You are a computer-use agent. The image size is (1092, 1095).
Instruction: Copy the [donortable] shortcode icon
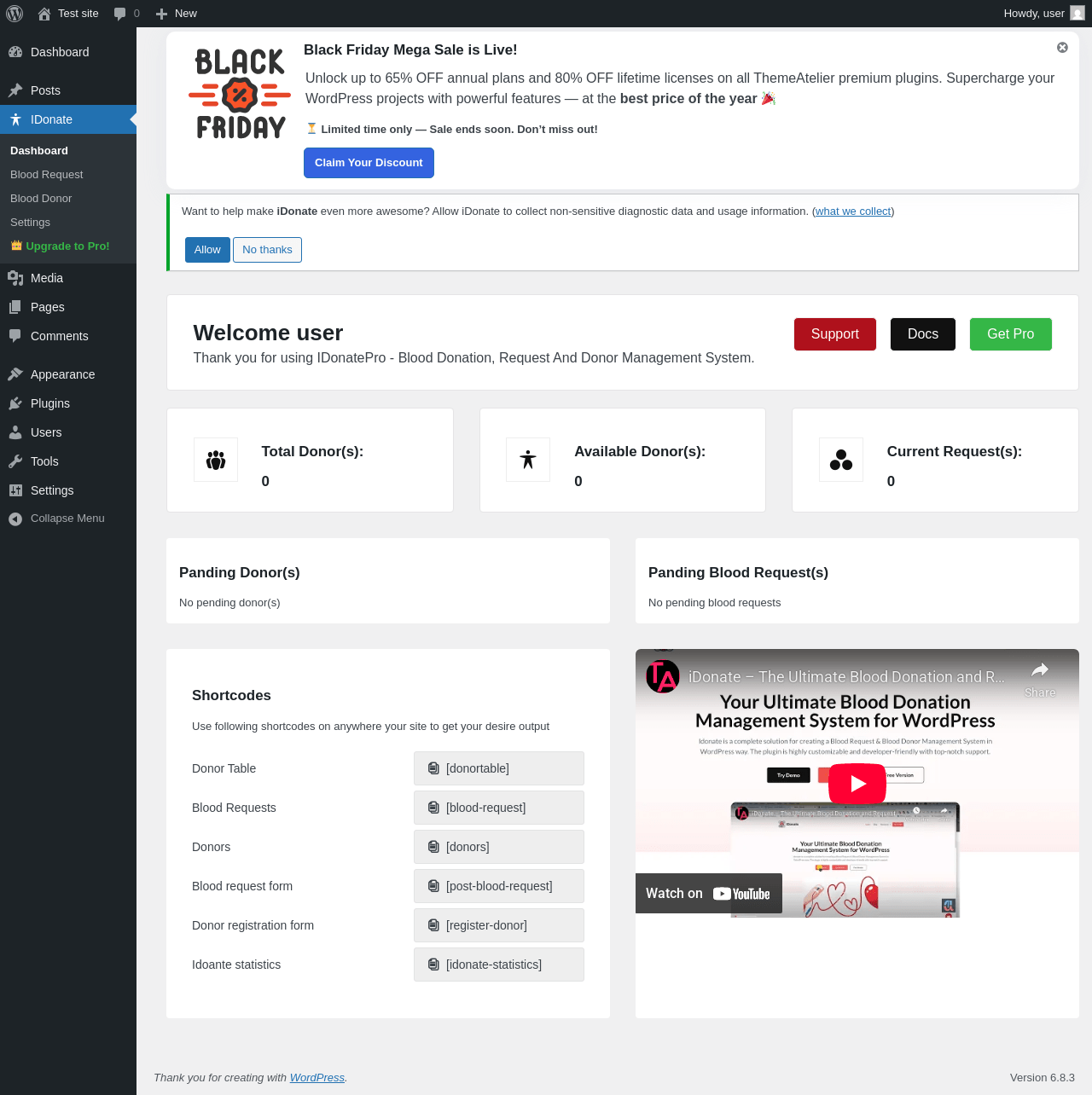(433, 768)
